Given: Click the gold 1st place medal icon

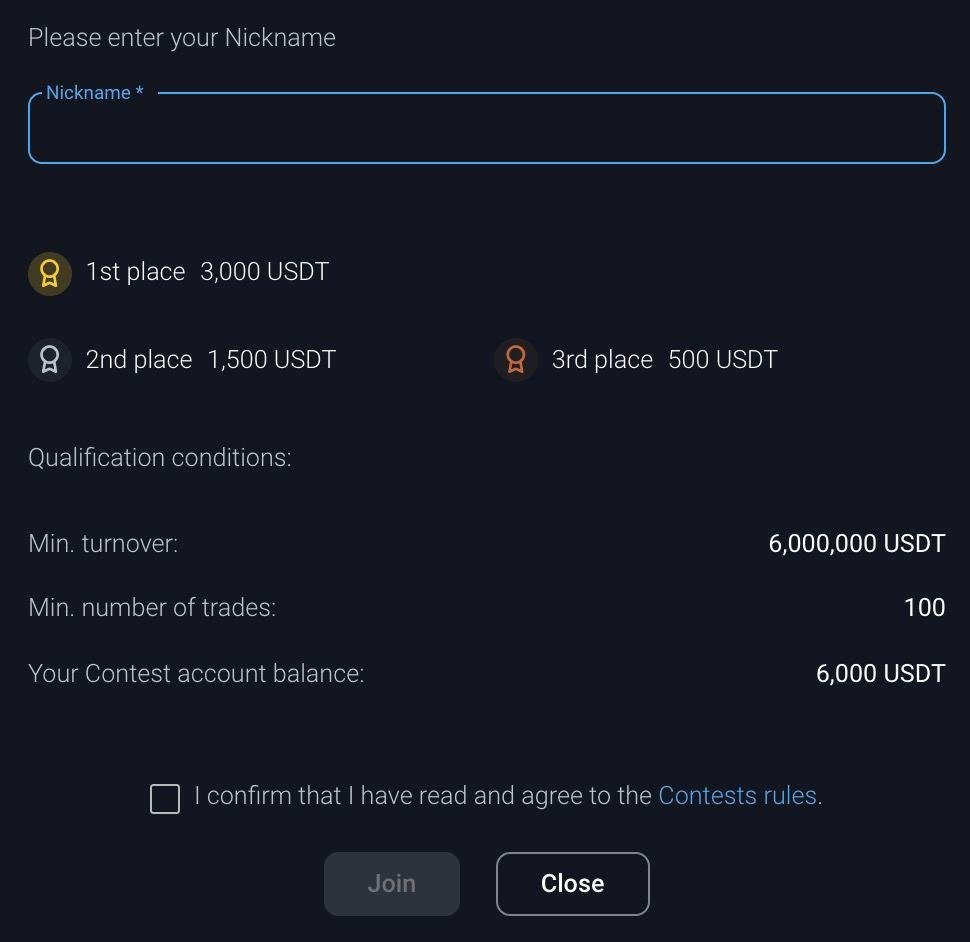Looking at the screenshot, I should [50, 273].
